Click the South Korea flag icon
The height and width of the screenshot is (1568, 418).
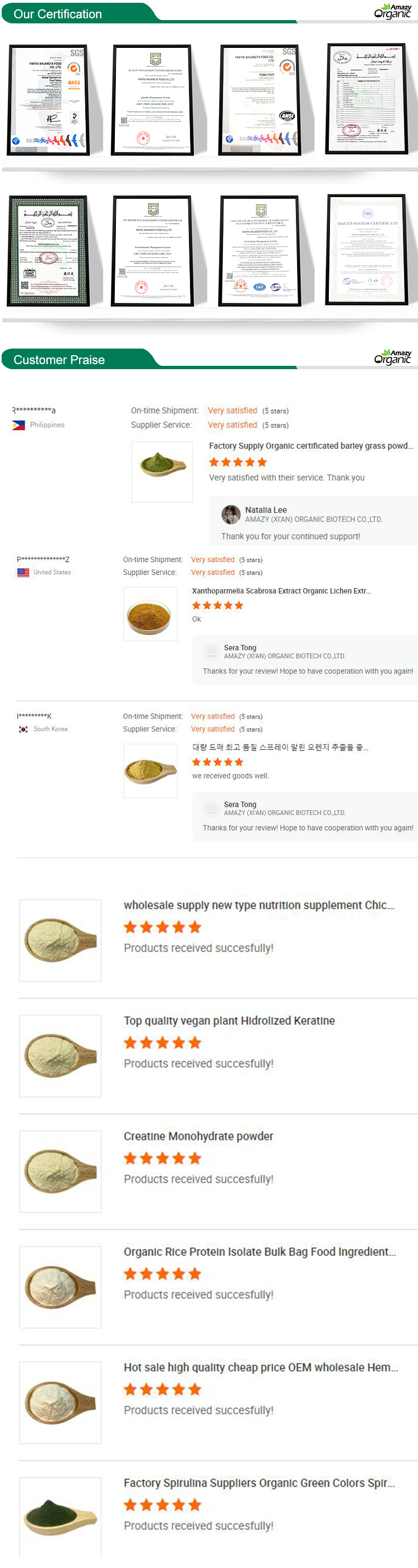point(23,729)
